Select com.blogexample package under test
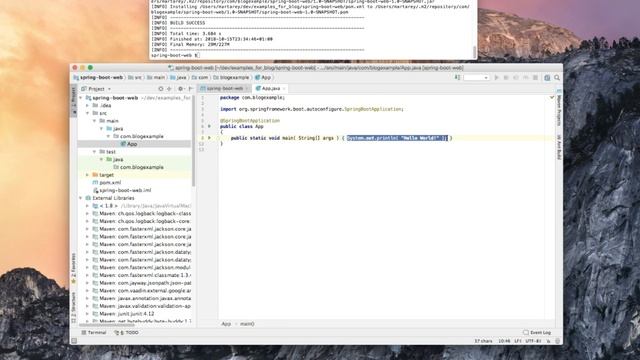This screenshot has width=640, height=360. 138,167
